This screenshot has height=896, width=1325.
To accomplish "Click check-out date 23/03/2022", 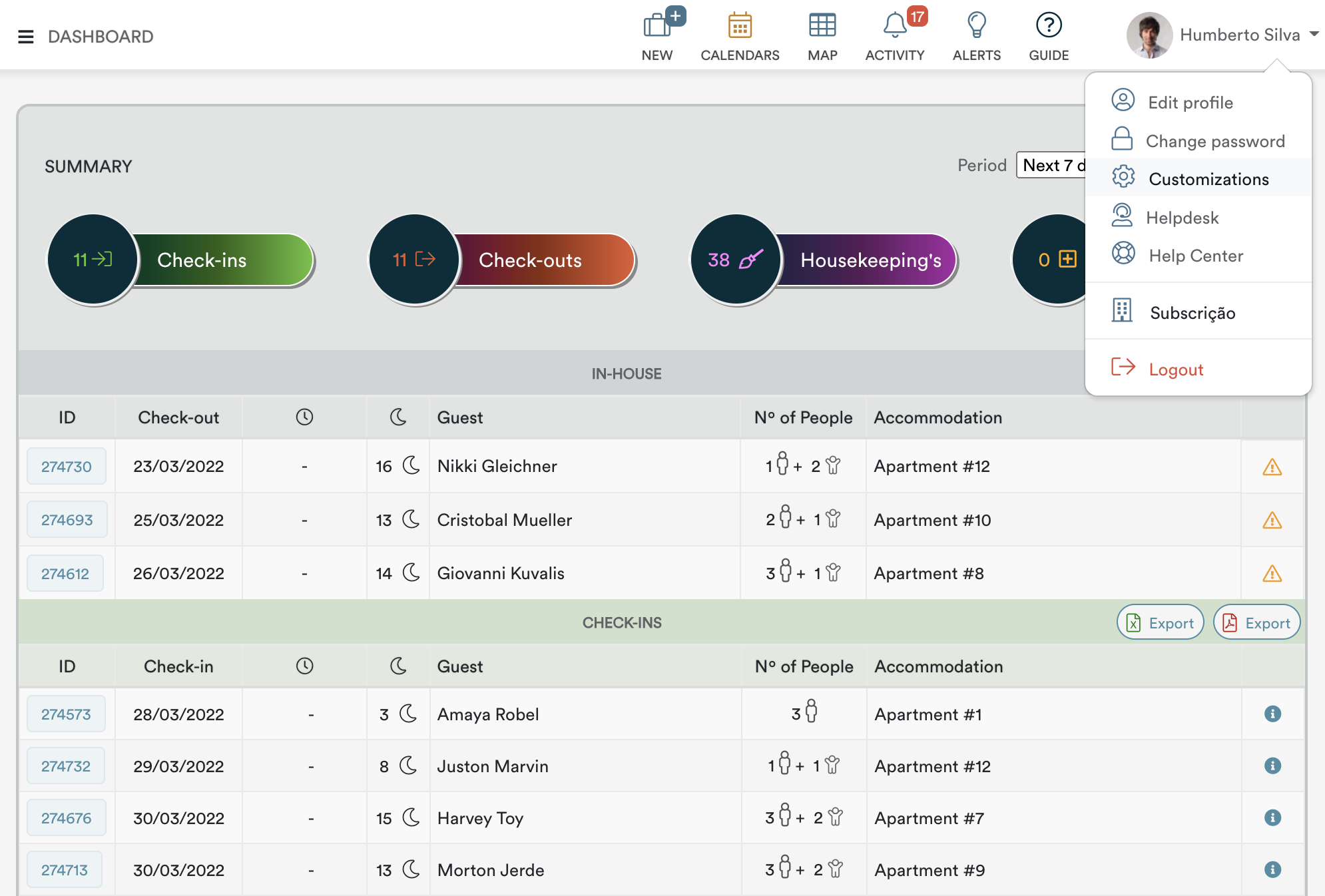I will coord(178,466).
